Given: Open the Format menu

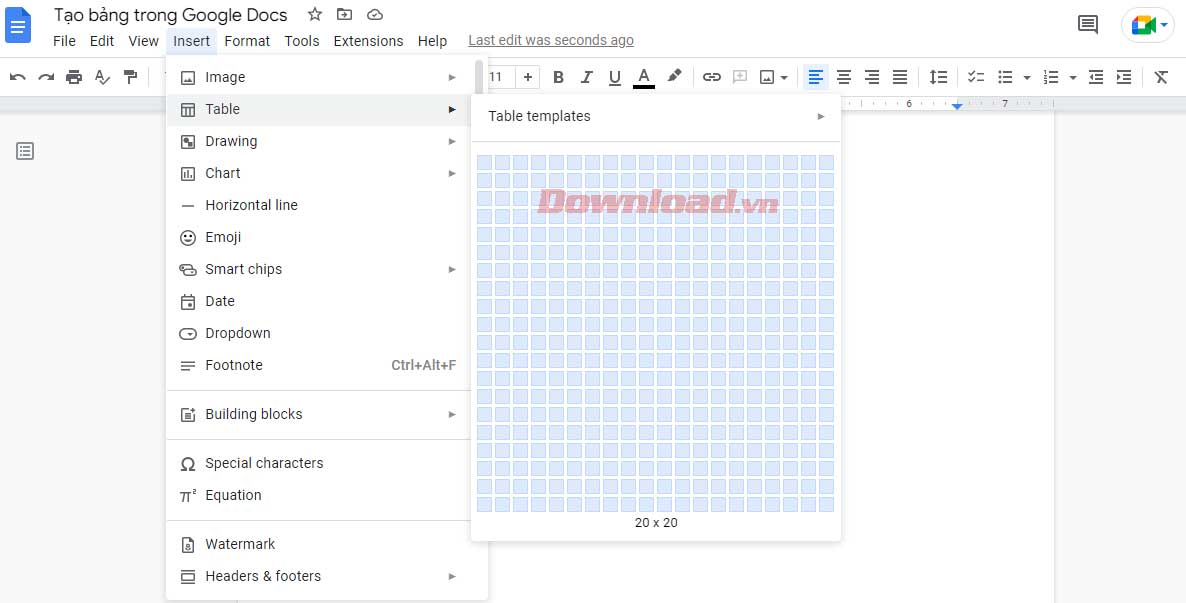Looking at the screenshot, I should pyautogui.click(x=247, y=41).
